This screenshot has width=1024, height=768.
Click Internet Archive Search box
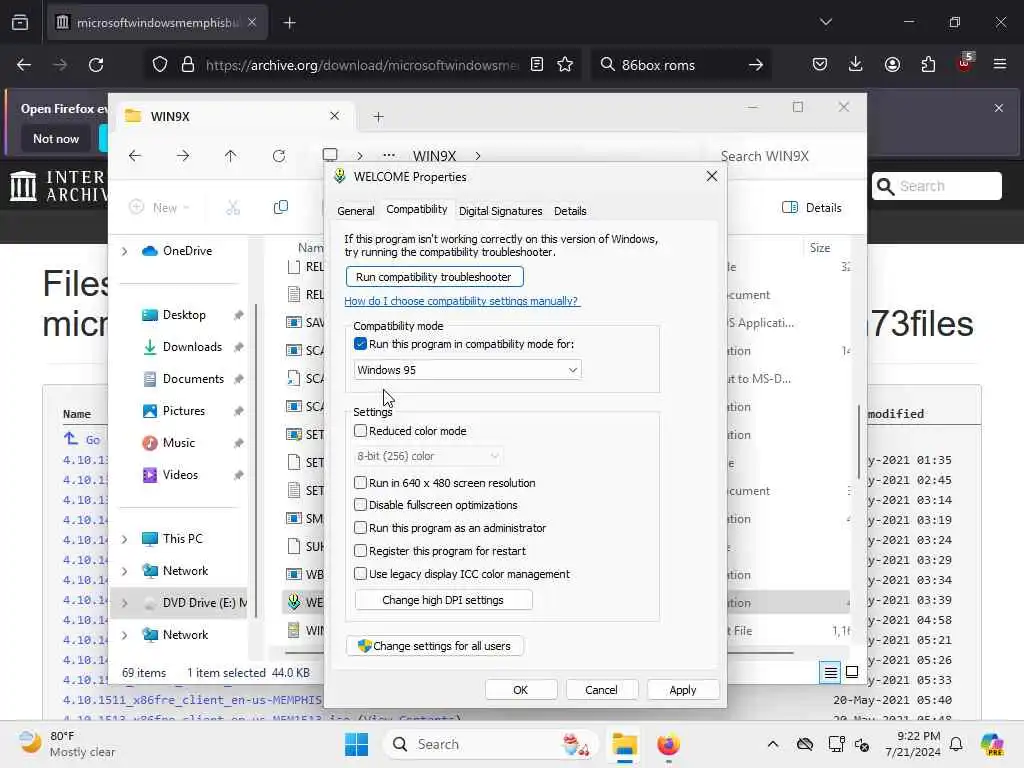936,186
